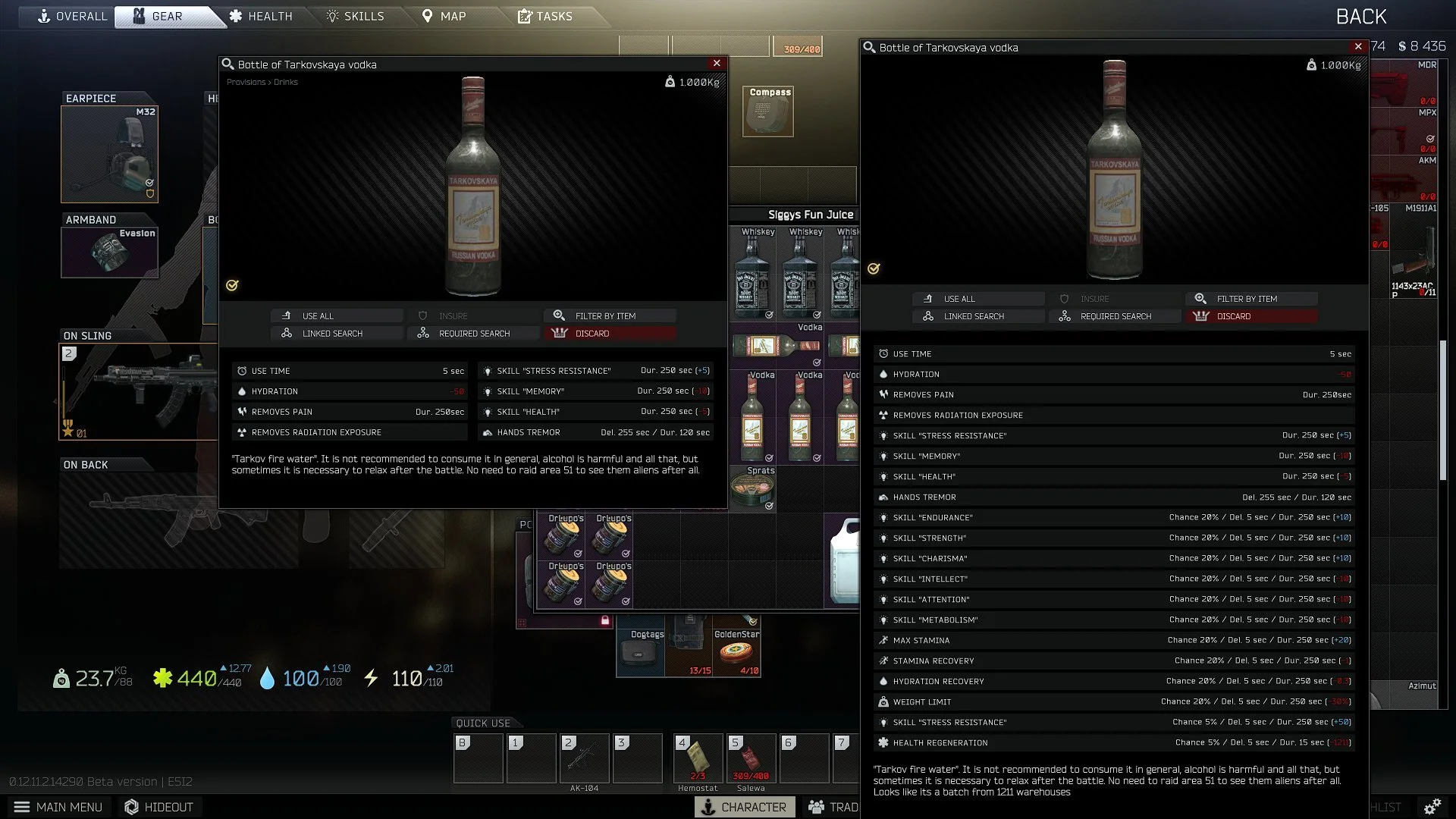Click the WEIGHT LIMIT effect row
Image resolution: width=1456 pixels, height=819 pixels.
click(1114, 701)
